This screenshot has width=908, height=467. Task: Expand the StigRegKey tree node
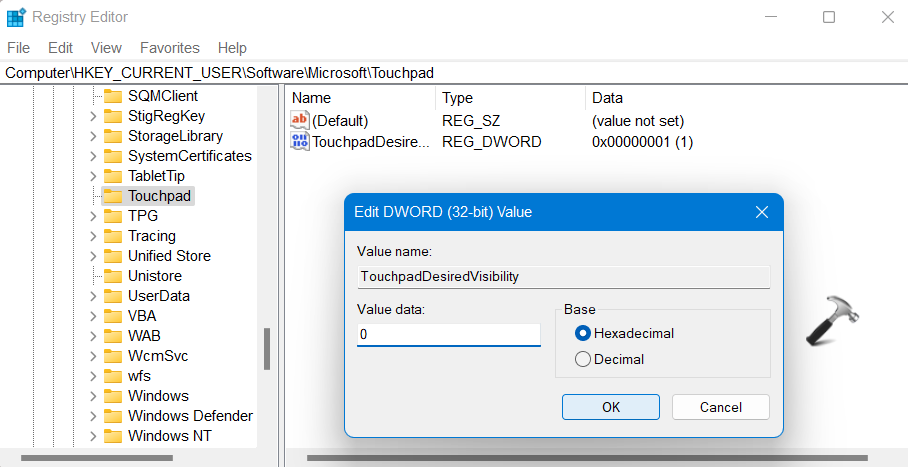(93, 116)
